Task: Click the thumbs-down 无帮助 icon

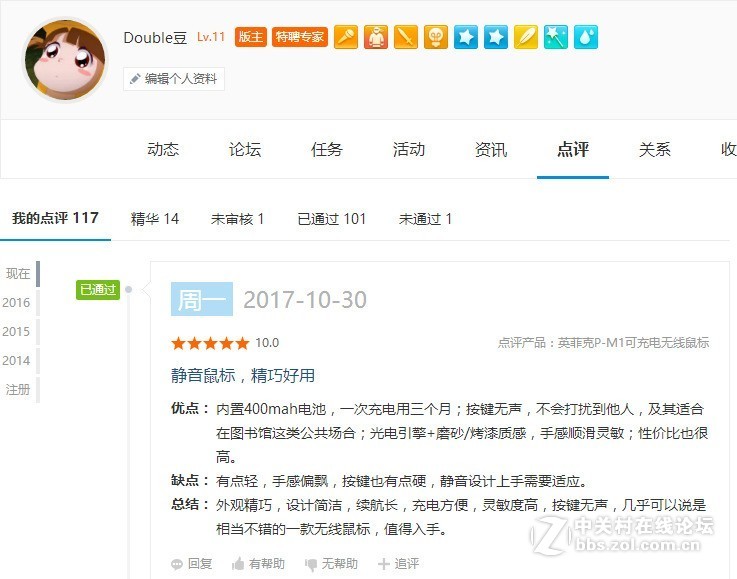Action: (x=311, y=564)
